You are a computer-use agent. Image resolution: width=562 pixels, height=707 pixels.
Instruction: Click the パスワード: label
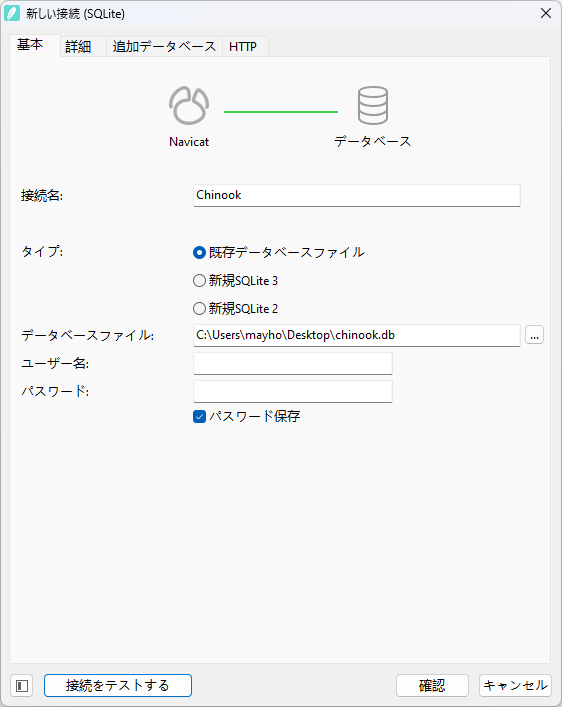pyautogui.click(x=55, y=391)
